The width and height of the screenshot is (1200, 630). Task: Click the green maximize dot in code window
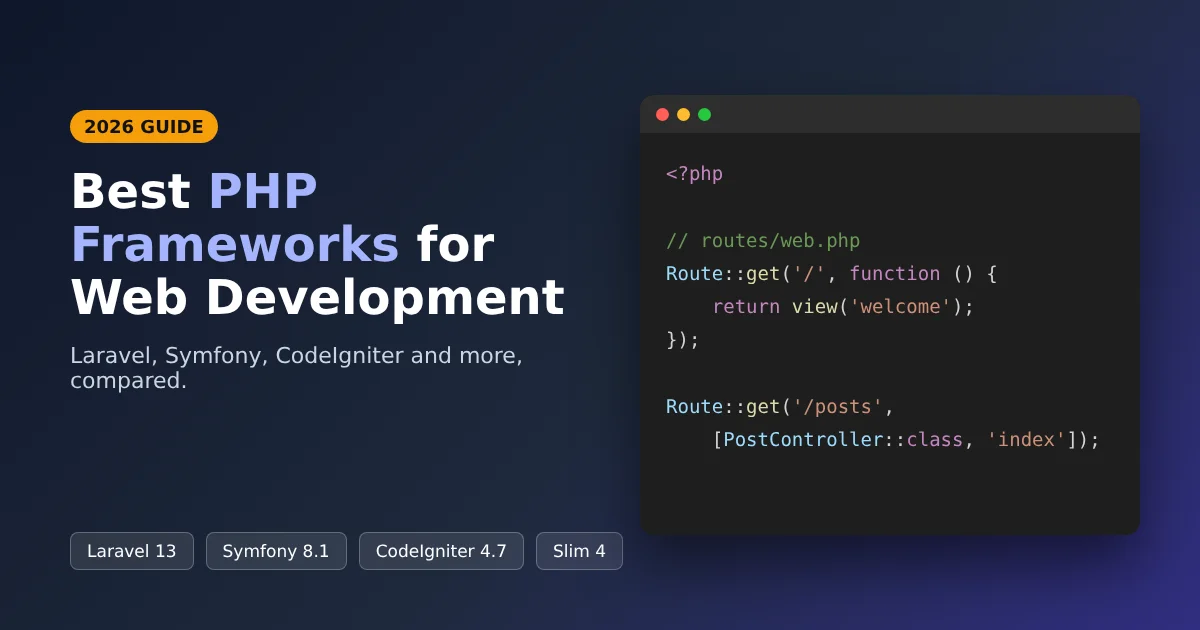pyautogui.click(x=704, y=114)
